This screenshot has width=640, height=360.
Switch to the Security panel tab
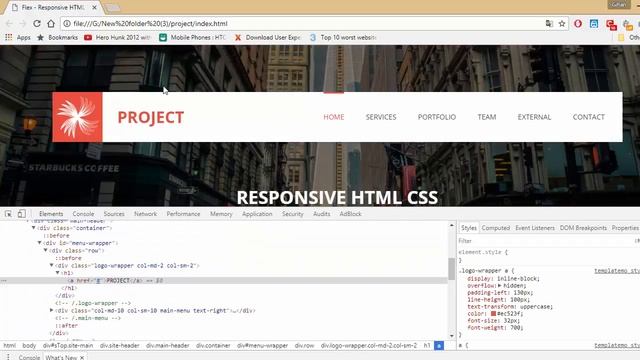(x=293, y=214)
